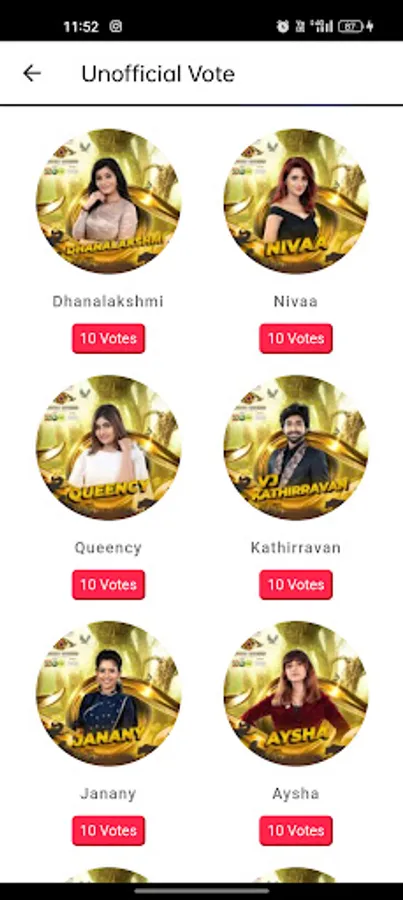Cast 10 Votes for Nivaa
Screen dimensions: 403x900
[x=296, y=338]
